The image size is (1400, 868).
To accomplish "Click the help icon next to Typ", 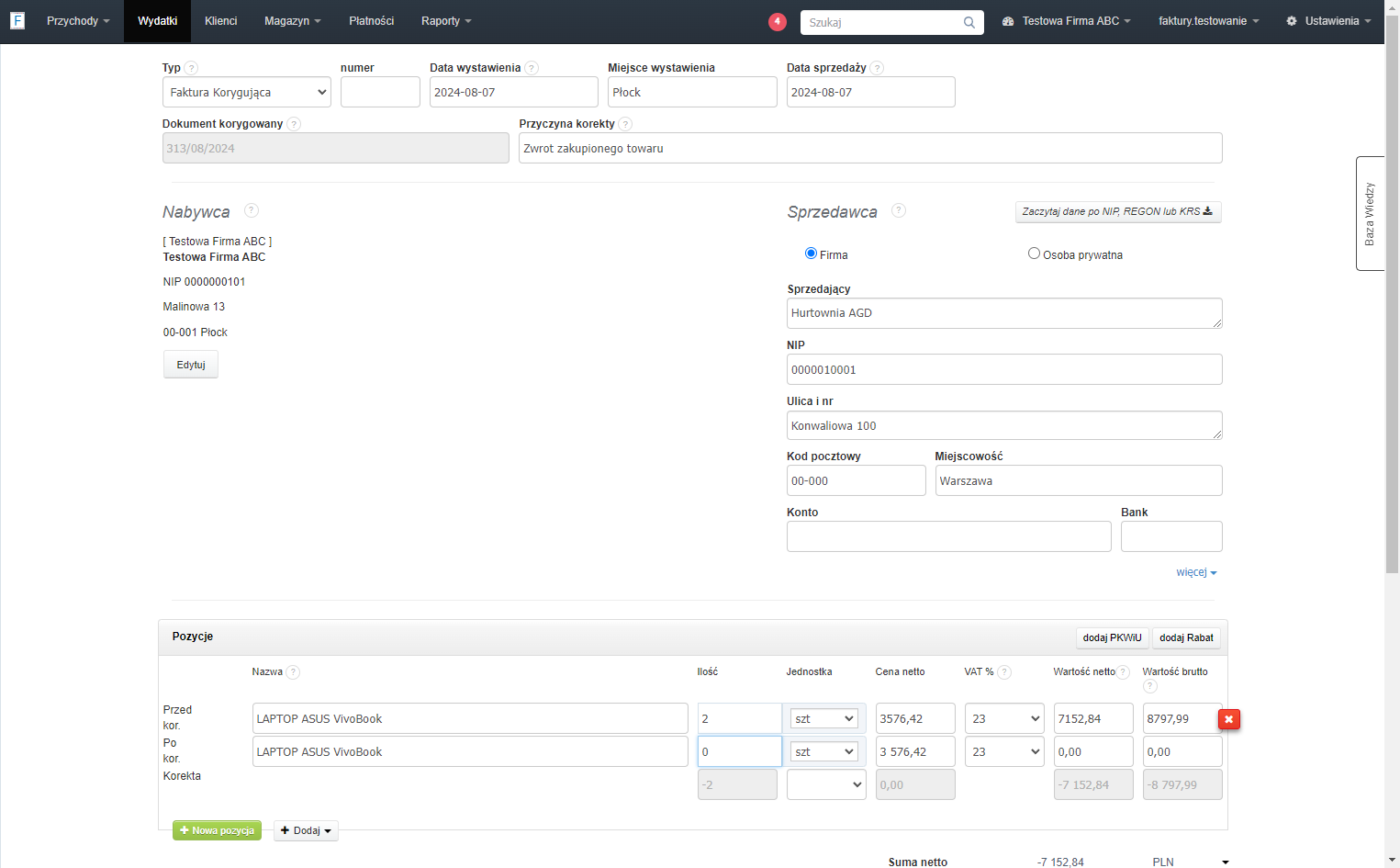I will (x=191, y=68).
